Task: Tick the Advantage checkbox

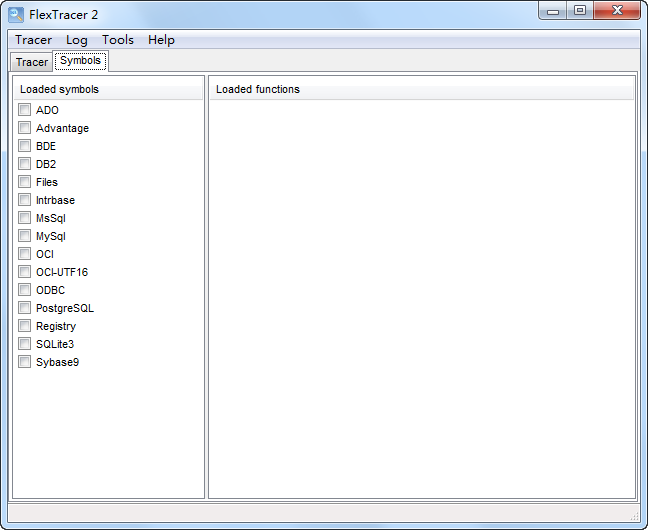Action: pos(24,128)
